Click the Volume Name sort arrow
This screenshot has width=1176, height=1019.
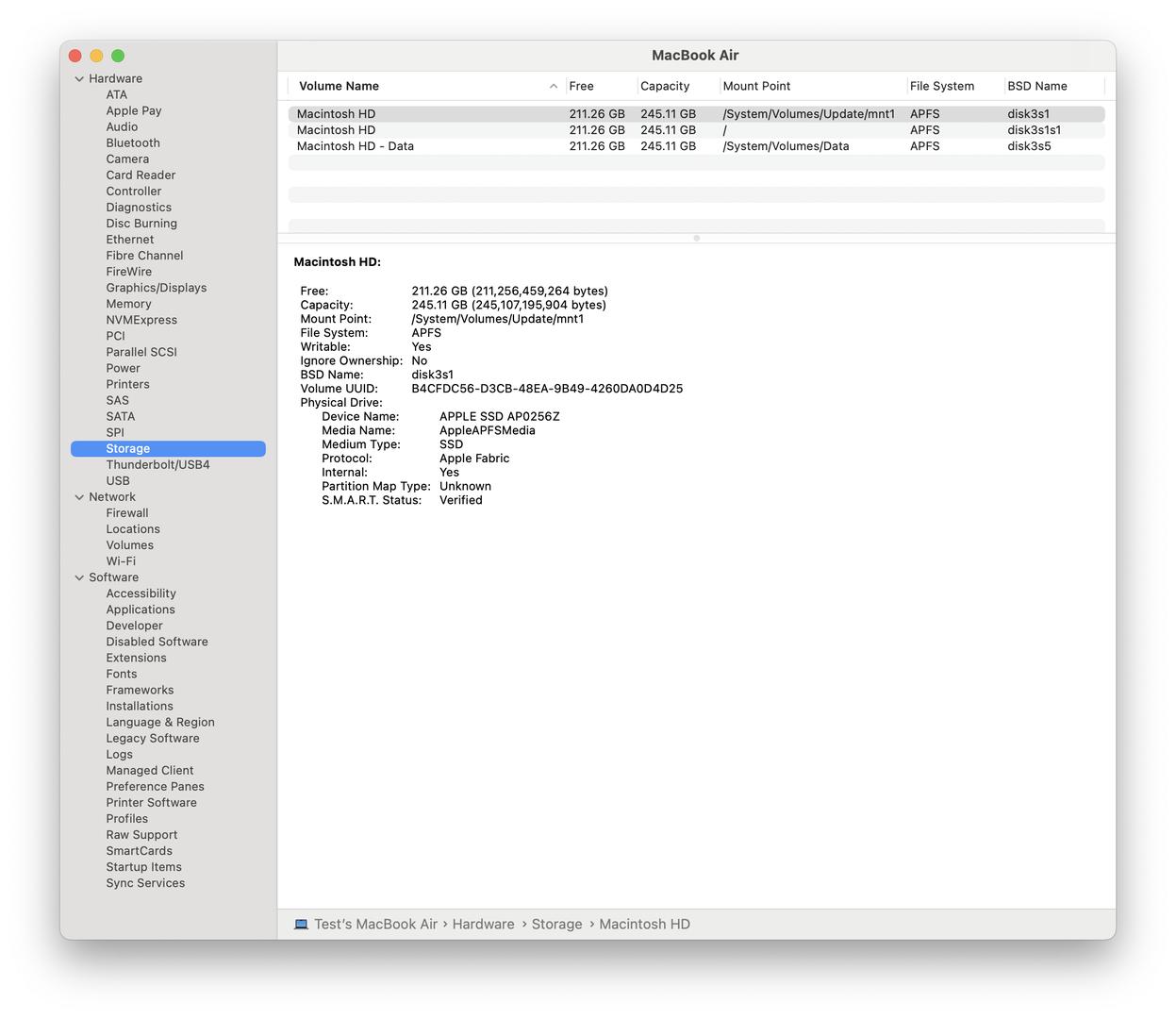pyautogui.click(x=554, y=86)
